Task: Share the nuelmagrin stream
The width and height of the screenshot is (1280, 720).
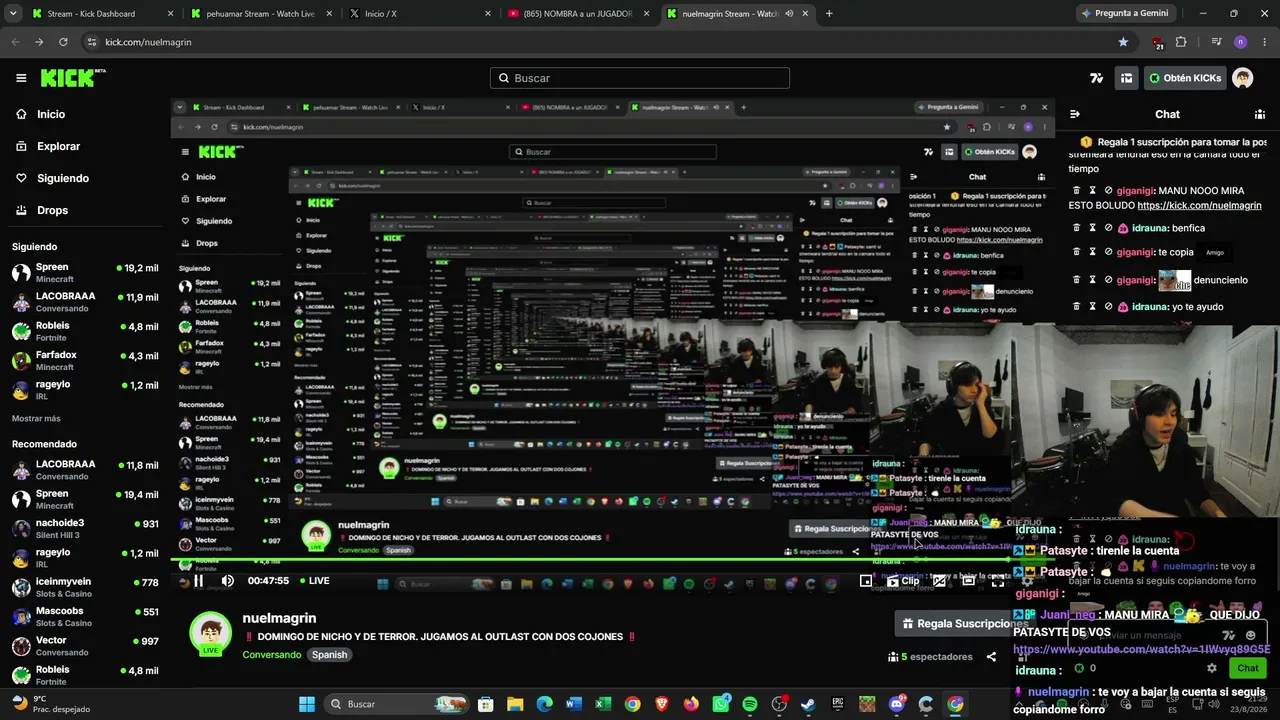Action: [991, 657]
